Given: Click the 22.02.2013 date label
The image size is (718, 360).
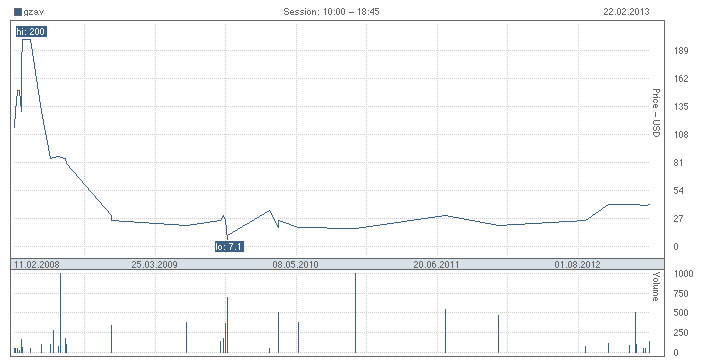Looking at the screenshot, I should pos(626,12).
